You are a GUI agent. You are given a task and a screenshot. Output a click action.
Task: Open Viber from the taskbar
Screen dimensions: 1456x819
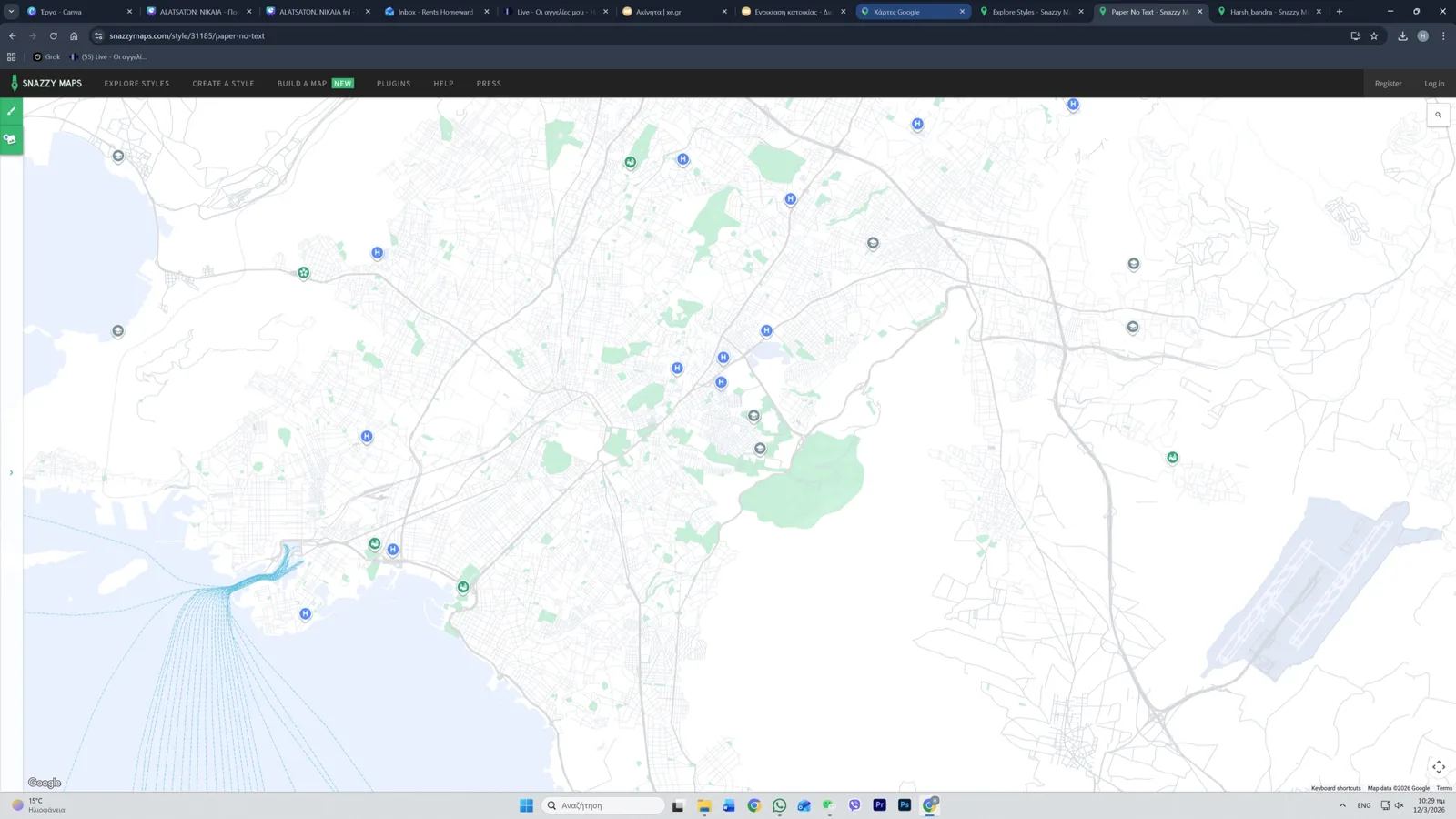[x=854, y=805]
